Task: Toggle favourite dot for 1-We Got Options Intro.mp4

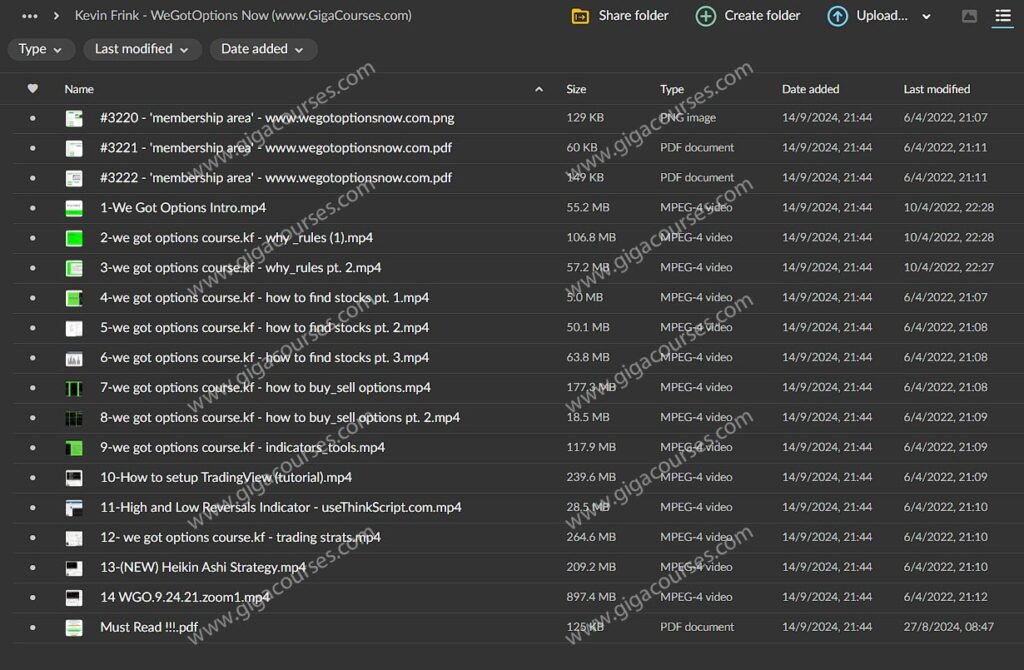Action: point(32,208)
